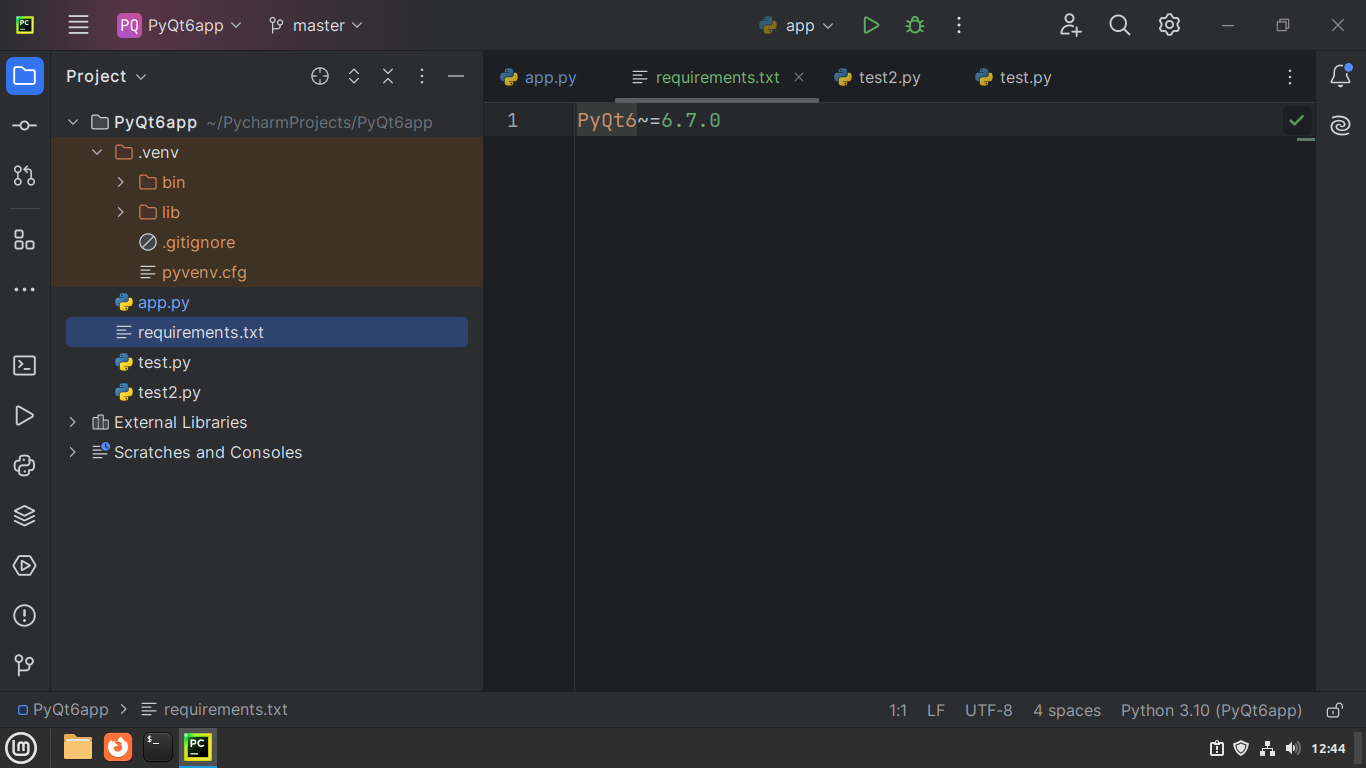This screenshot has width=1366, height=768.
Task: Open the Services tool window
Action: pyautogui.click(x=25, y=566)
